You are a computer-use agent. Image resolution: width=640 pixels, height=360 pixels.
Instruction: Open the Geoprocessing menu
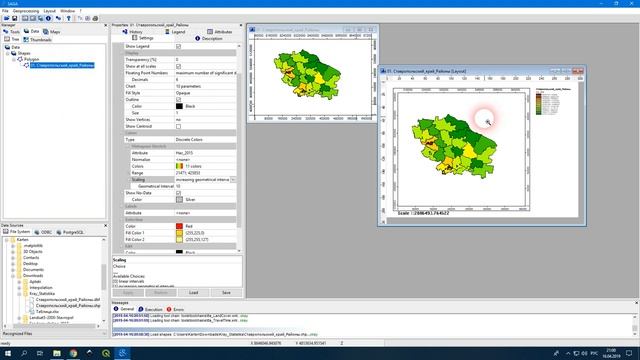[26, 11]
